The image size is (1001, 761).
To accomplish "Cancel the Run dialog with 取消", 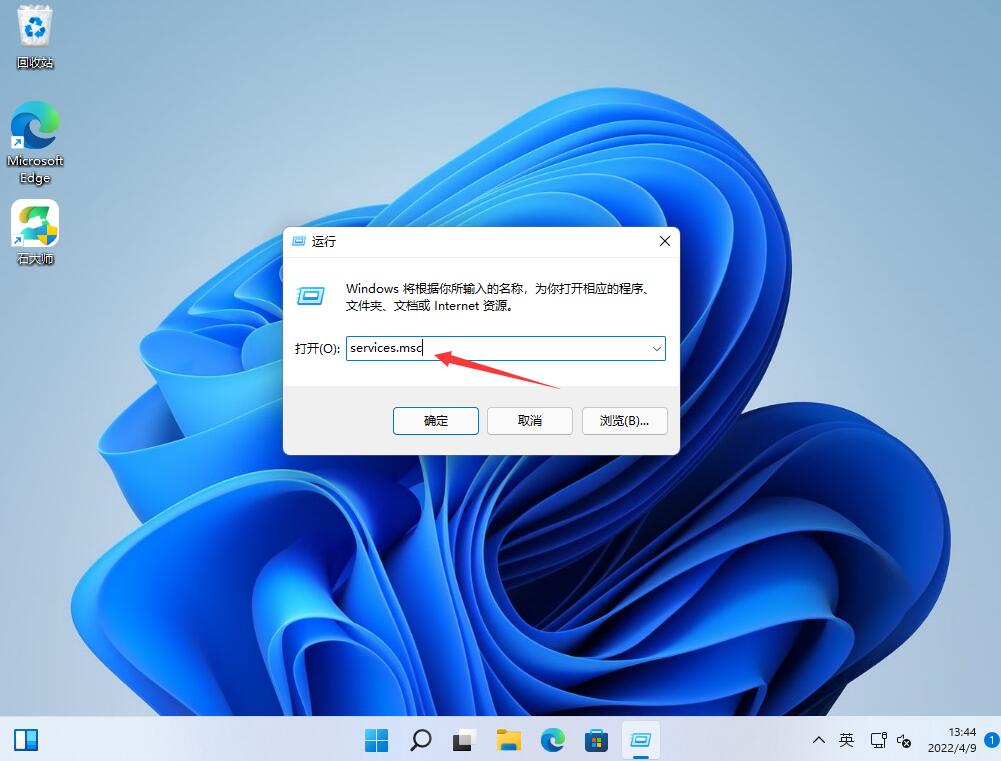I will click(x=529, y=420).
